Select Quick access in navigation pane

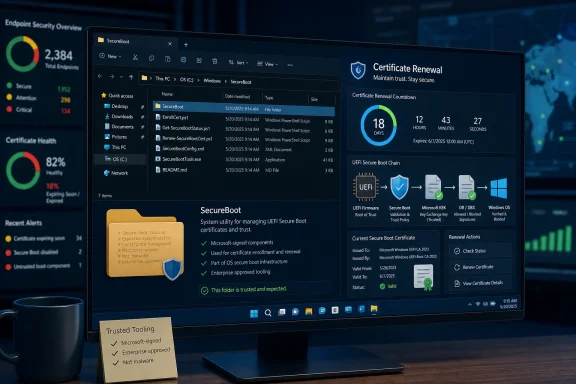pos(117,96)
